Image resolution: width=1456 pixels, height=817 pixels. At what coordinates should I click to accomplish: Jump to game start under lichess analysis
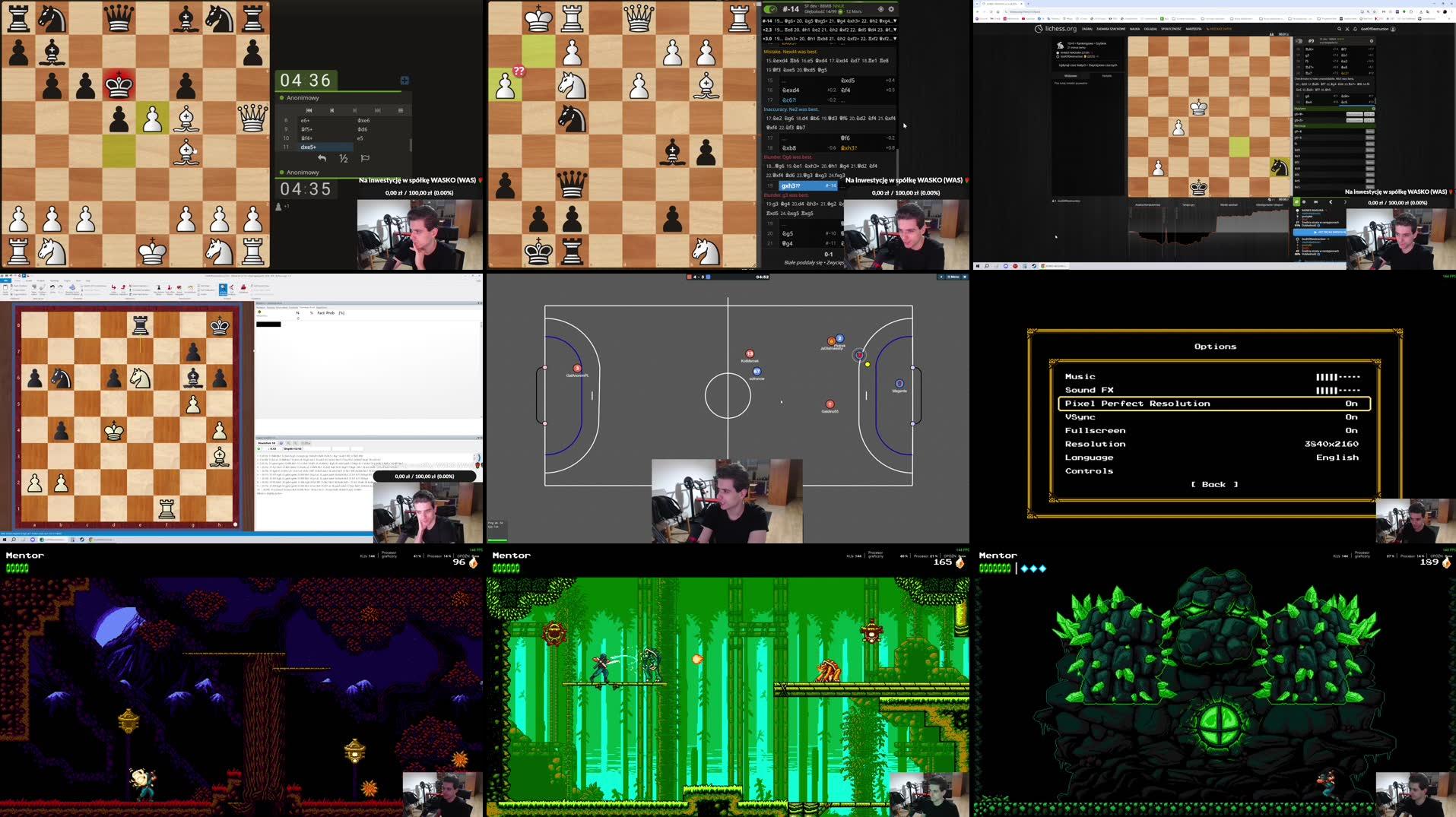(1315, 202)
